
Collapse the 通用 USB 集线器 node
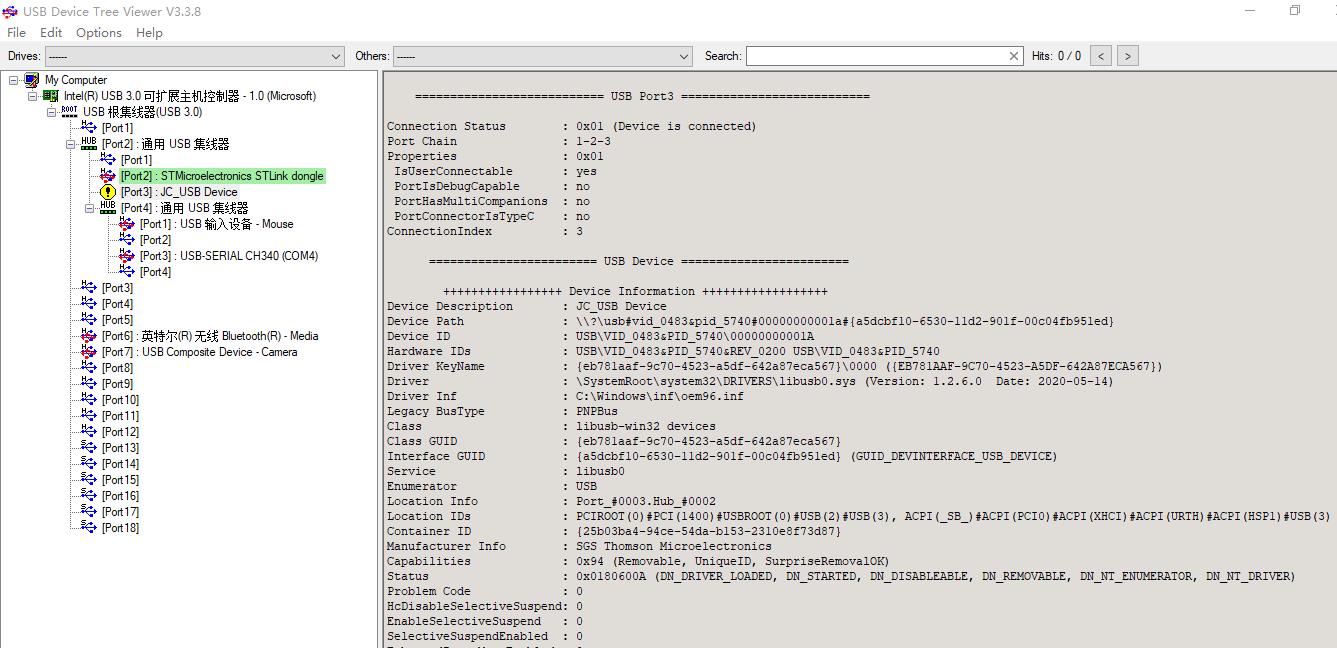(x=69, y=143)
